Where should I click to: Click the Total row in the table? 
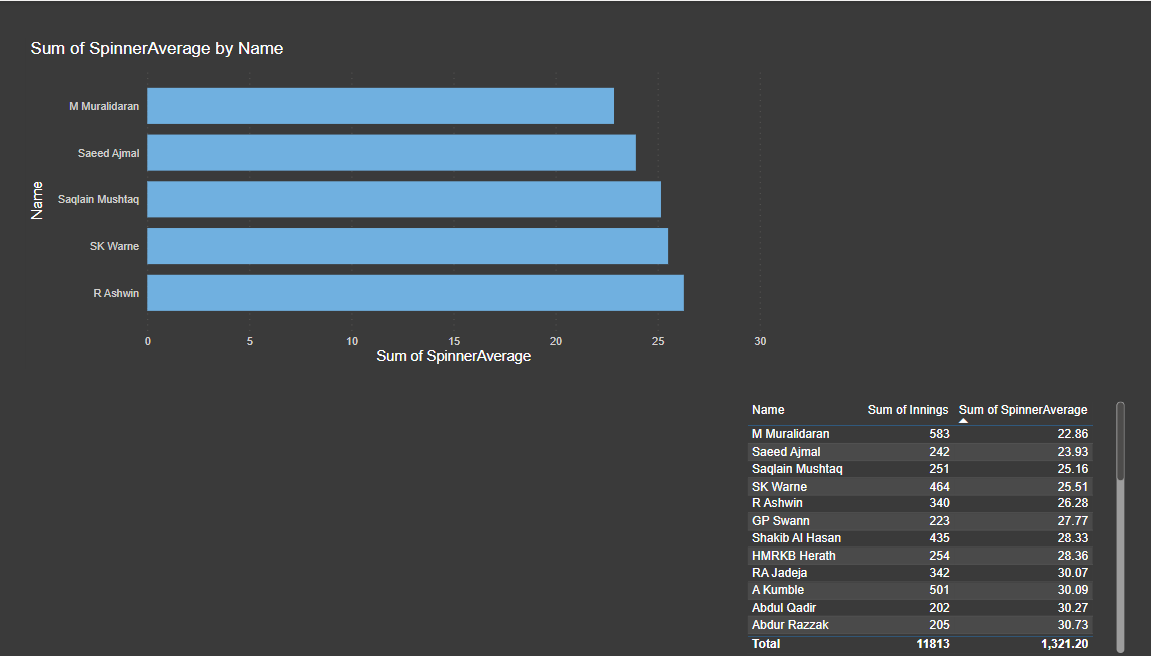coord(850,643)
